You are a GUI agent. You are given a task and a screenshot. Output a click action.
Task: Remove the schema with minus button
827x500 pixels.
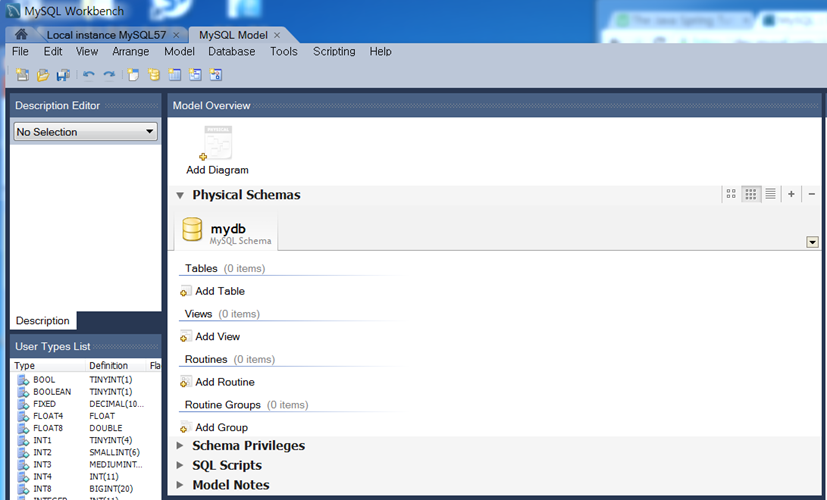tap(812, 194)
